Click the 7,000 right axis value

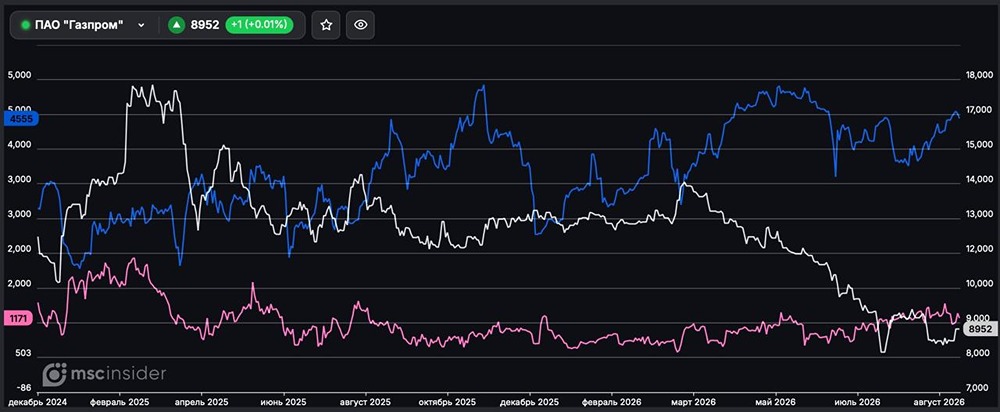[979, 387]
